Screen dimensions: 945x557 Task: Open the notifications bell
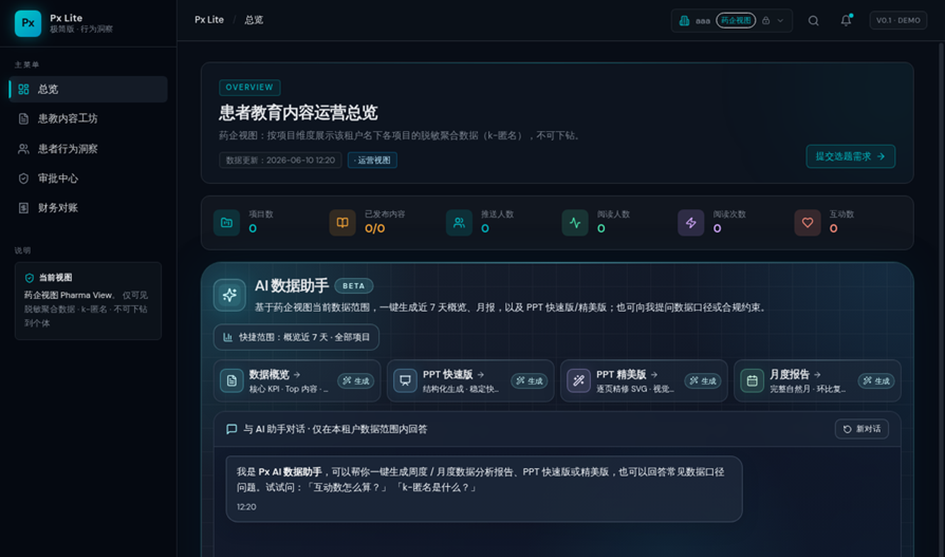click(x=846, y=20)
